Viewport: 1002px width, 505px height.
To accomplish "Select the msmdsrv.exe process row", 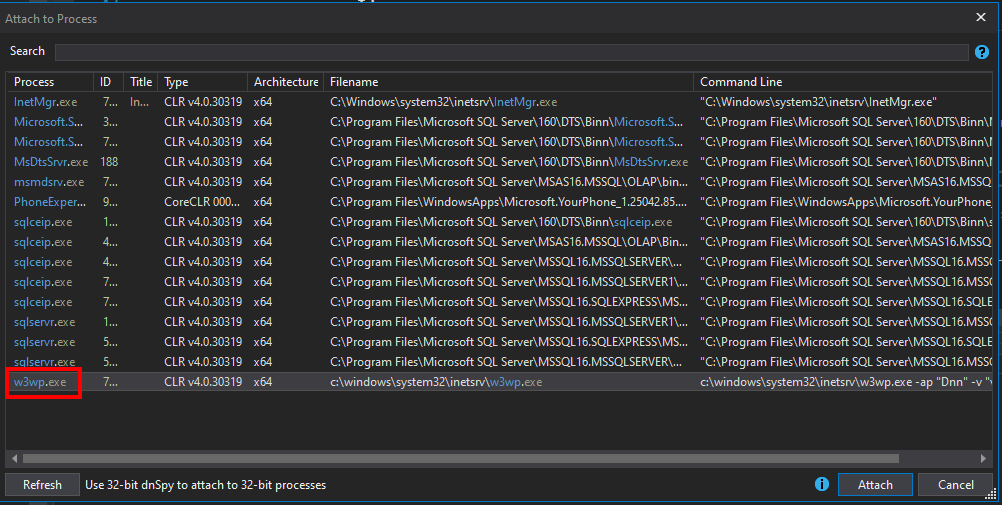I will coord(499,182).
